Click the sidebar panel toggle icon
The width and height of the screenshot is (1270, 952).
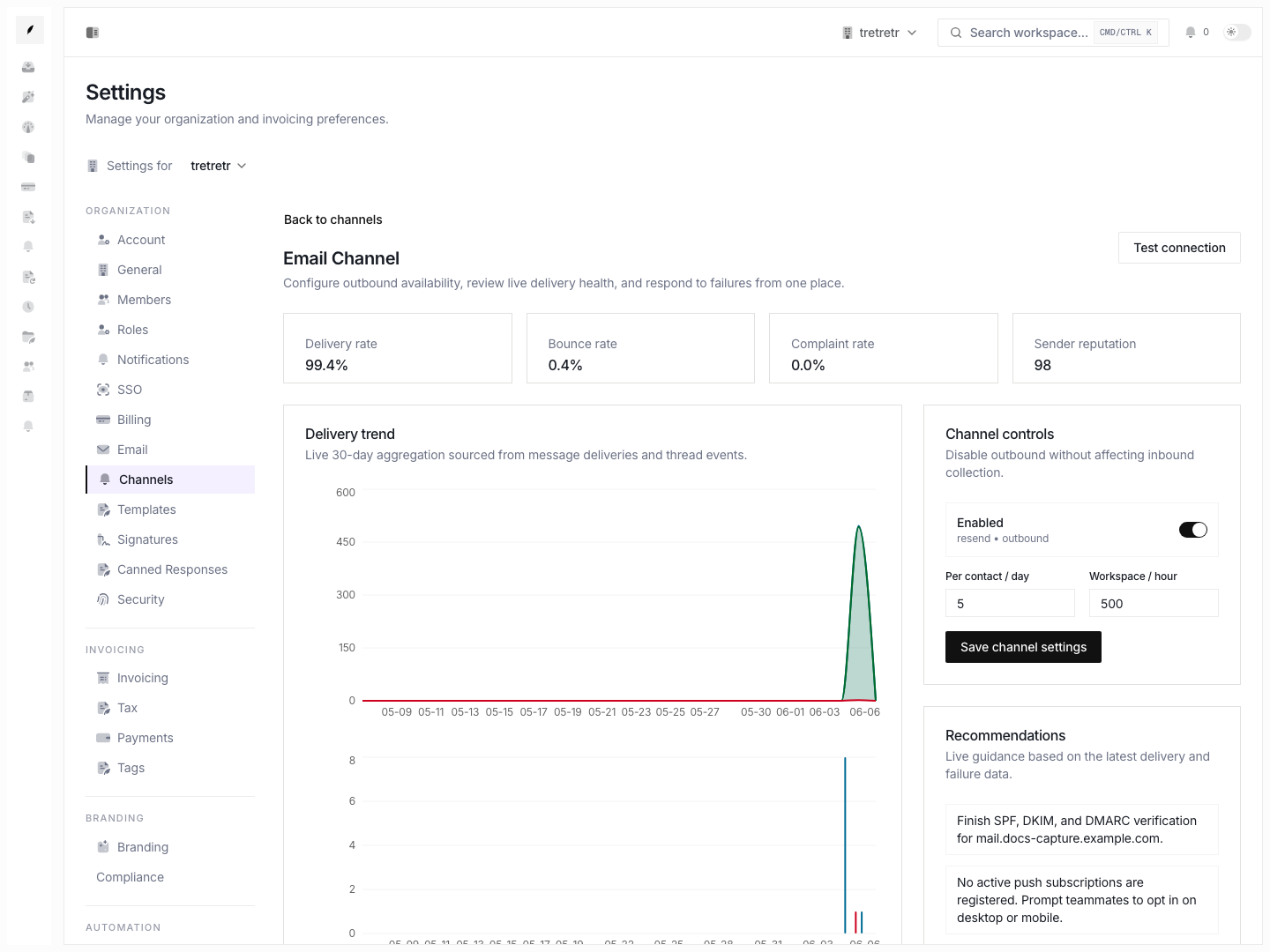(x=93, y=33)
